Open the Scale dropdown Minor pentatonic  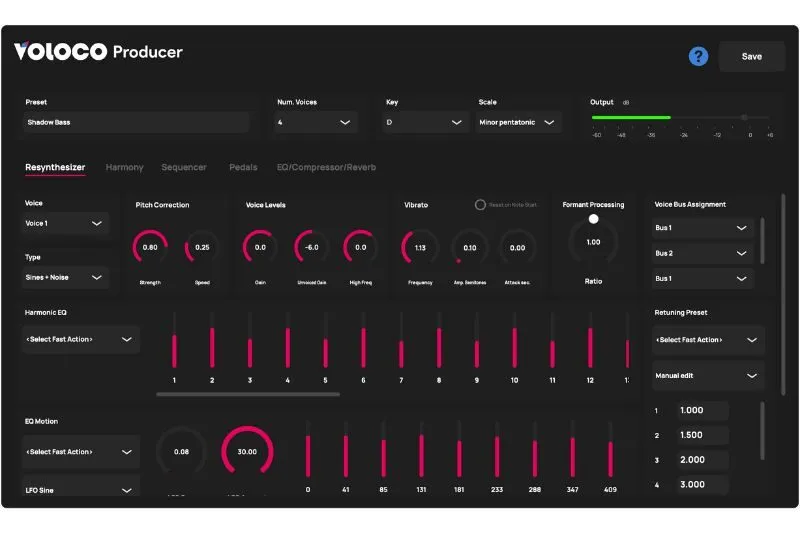pos(519,122)
